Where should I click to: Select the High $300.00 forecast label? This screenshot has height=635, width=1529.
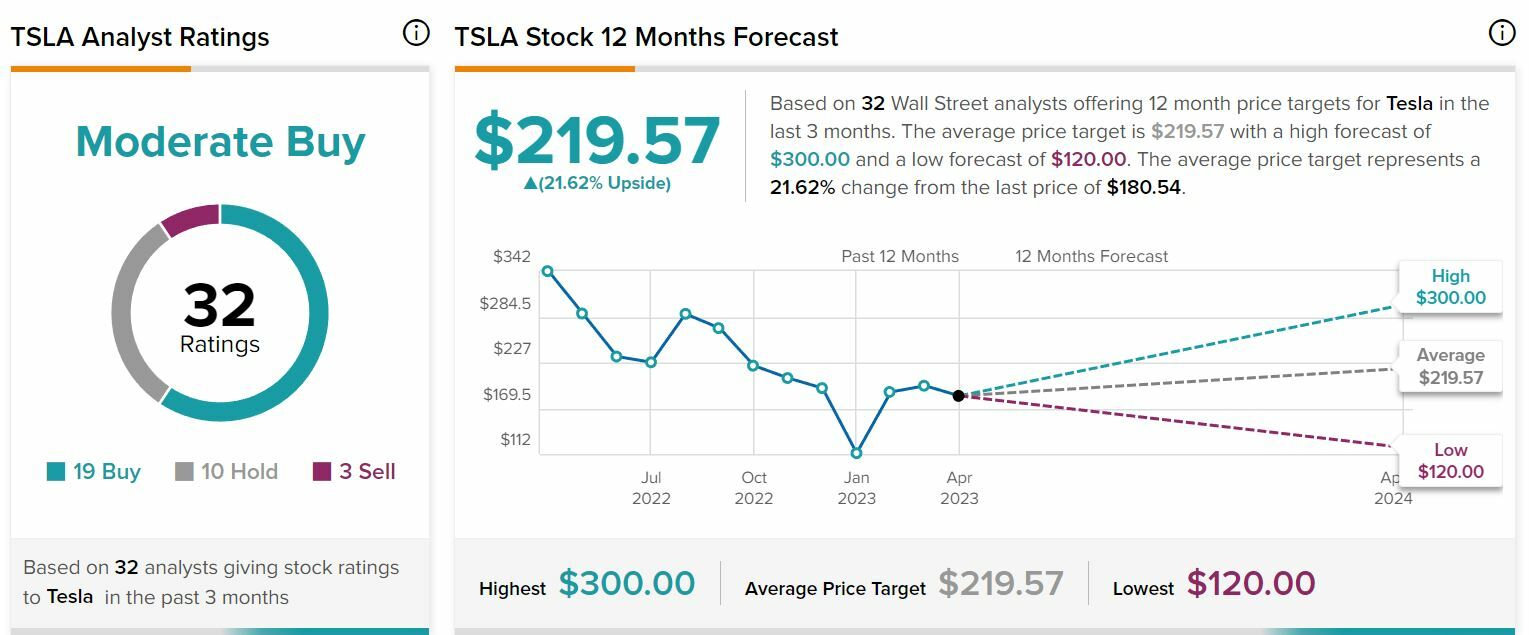point(1450,287)
